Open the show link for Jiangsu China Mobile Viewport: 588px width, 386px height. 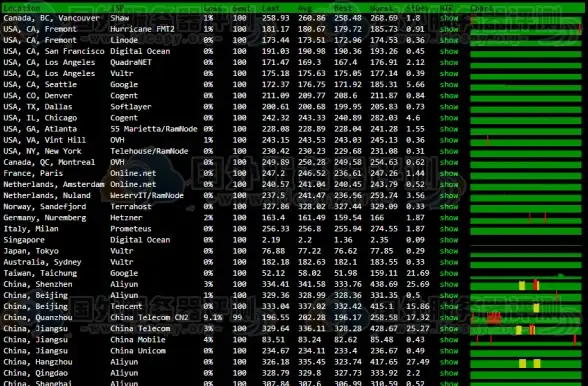pos(449,339)
